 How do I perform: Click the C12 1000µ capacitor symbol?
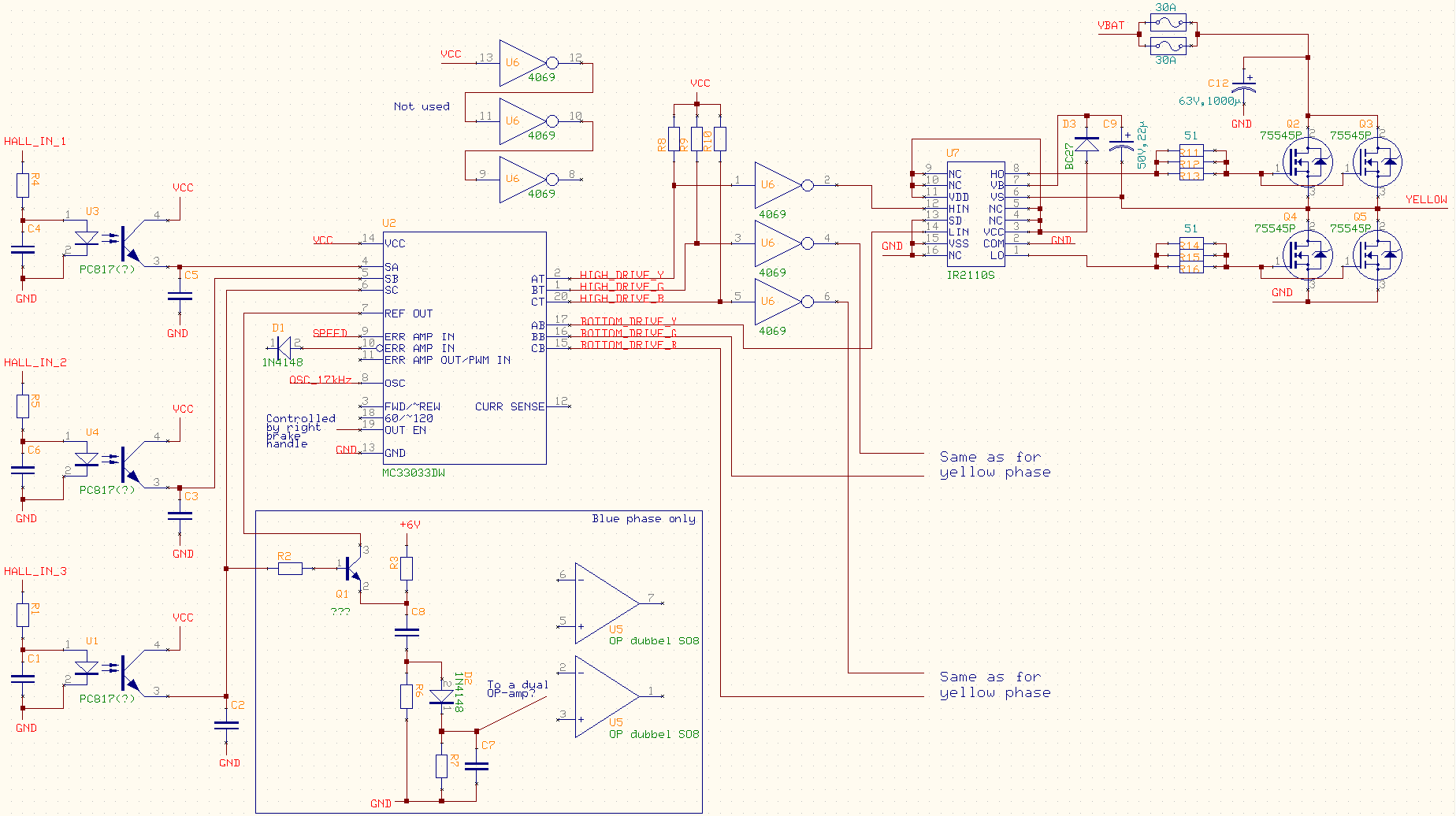[x=1243, y=86]
